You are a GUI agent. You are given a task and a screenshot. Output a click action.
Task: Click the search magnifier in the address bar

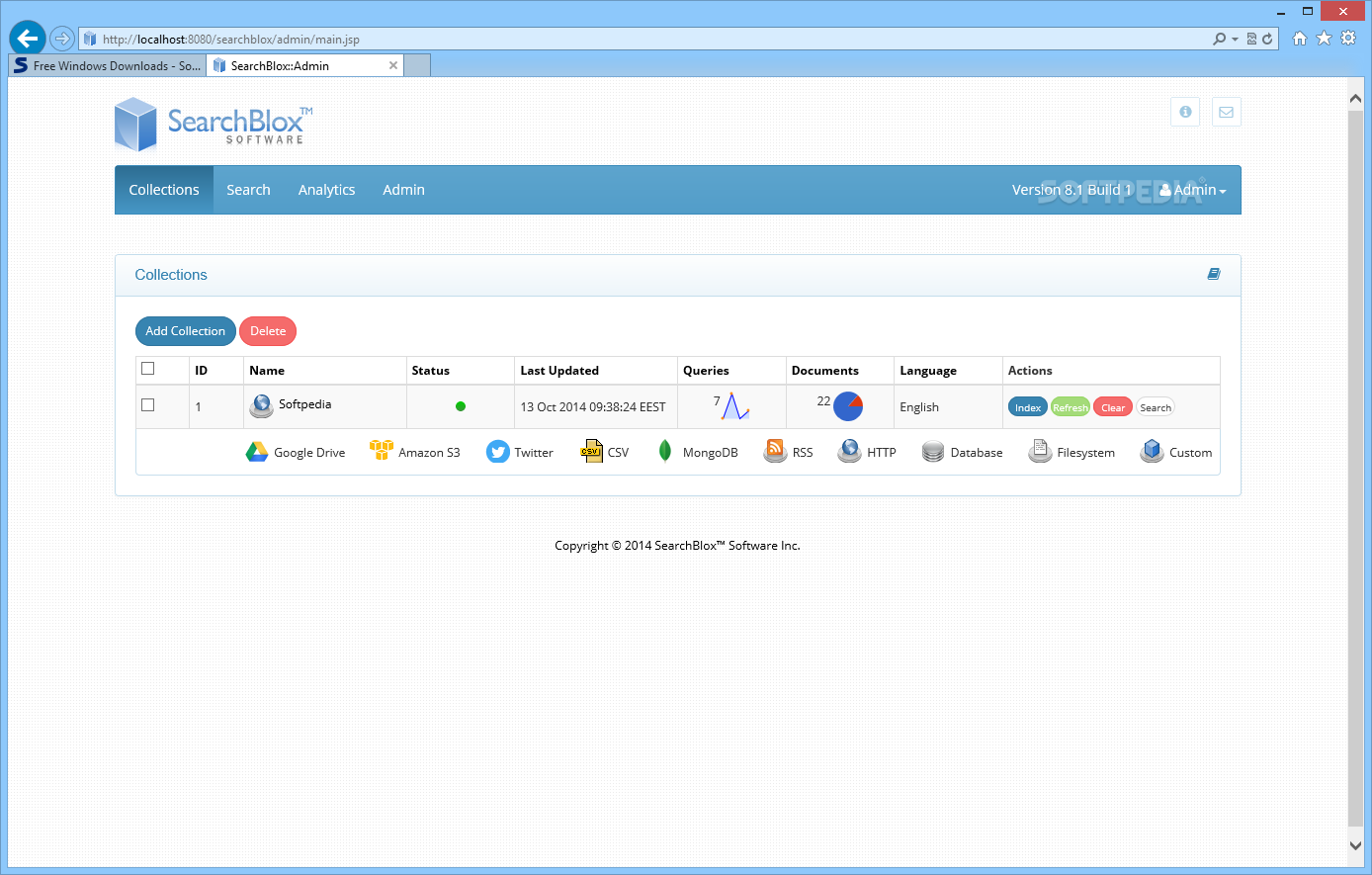coord(1220,40)
